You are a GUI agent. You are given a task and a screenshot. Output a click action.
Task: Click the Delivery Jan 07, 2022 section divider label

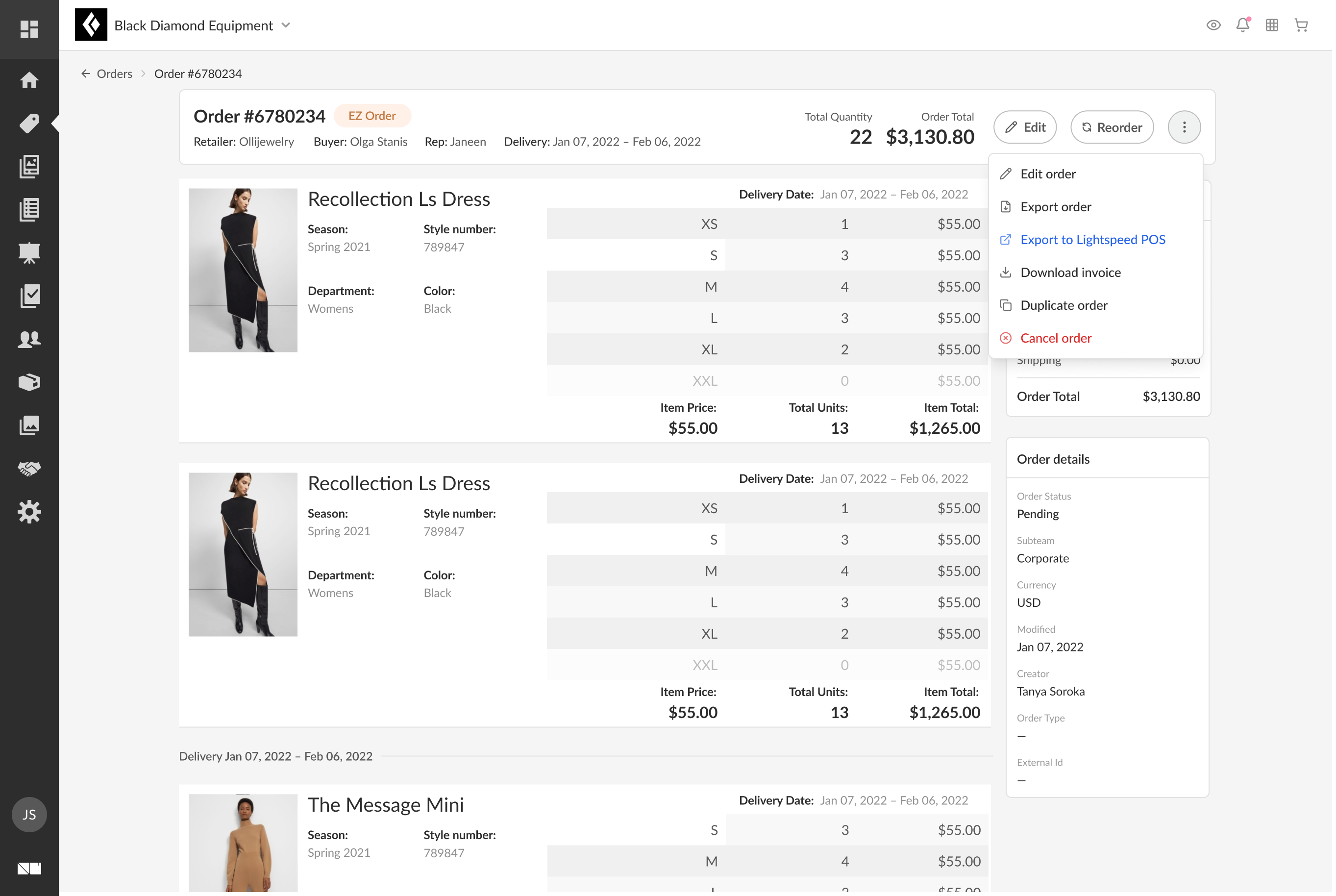[x=276, y=758]
